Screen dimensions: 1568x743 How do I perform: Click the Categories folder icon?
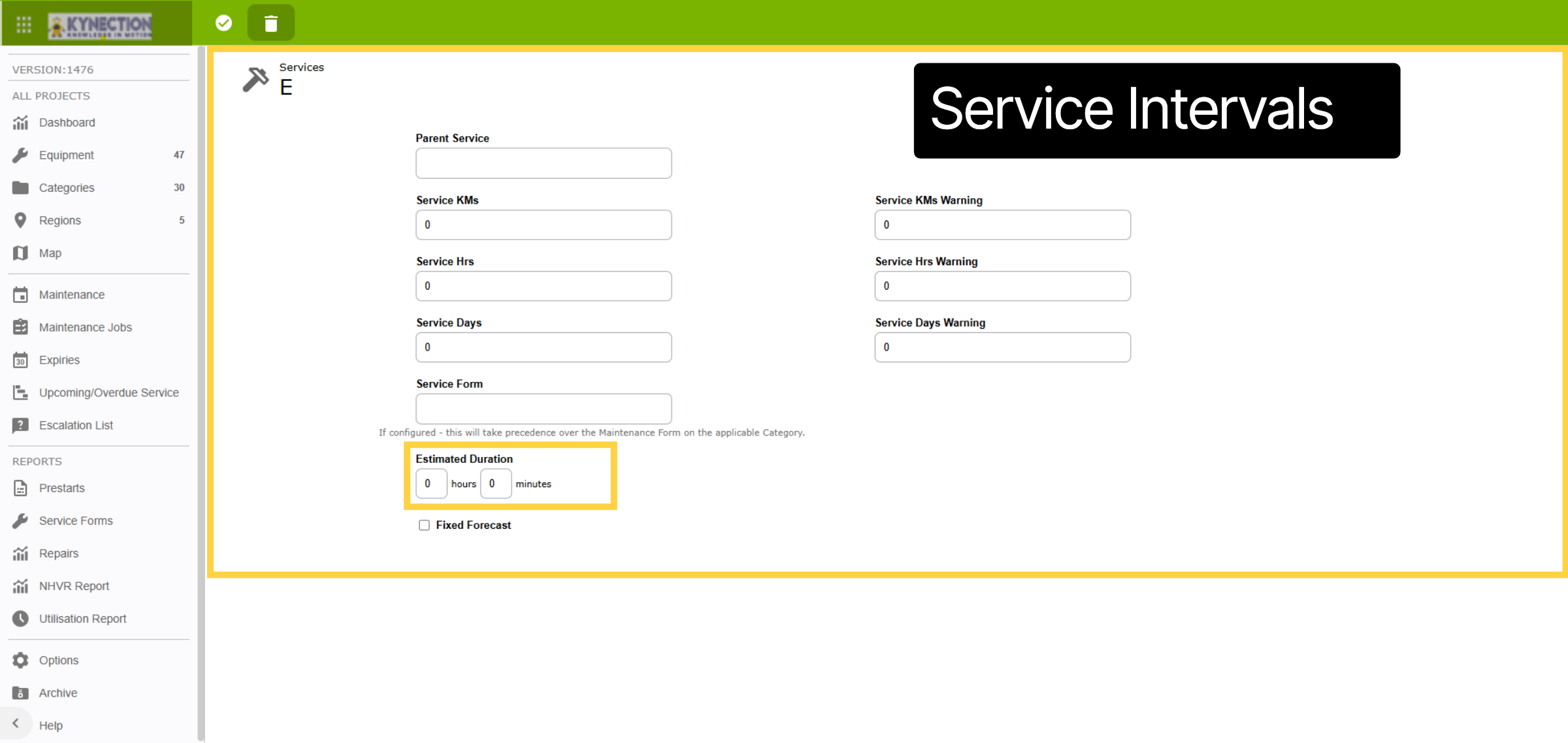tap(21, 188)
